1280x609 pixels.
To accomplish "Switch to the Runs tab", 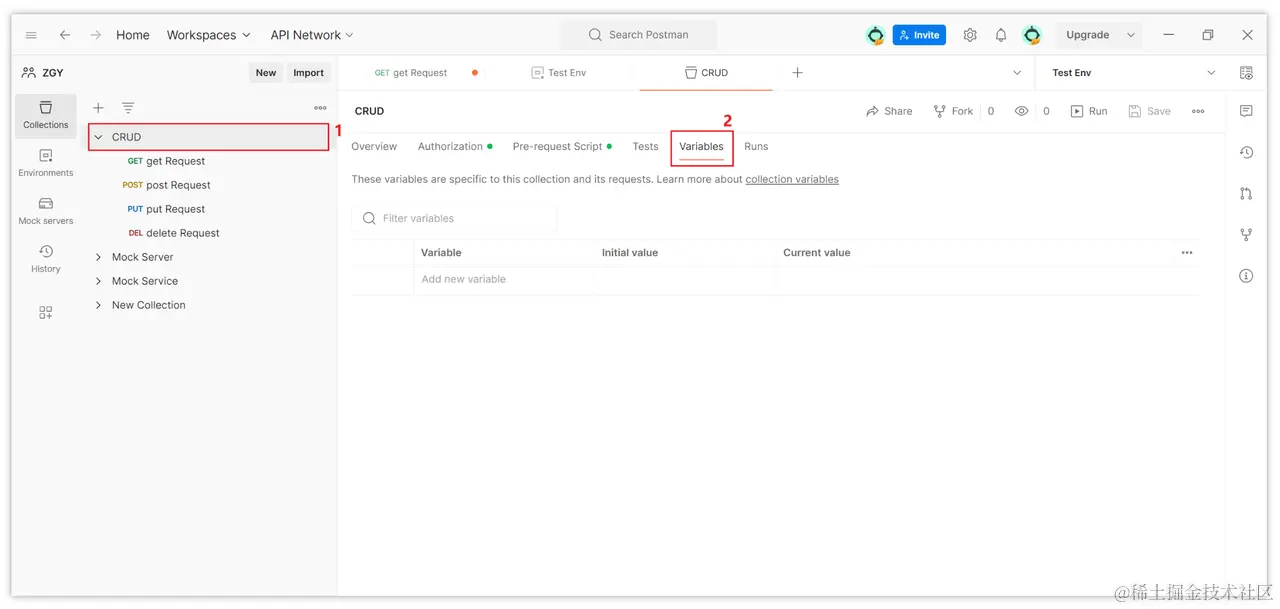I will tap(756, 146).
